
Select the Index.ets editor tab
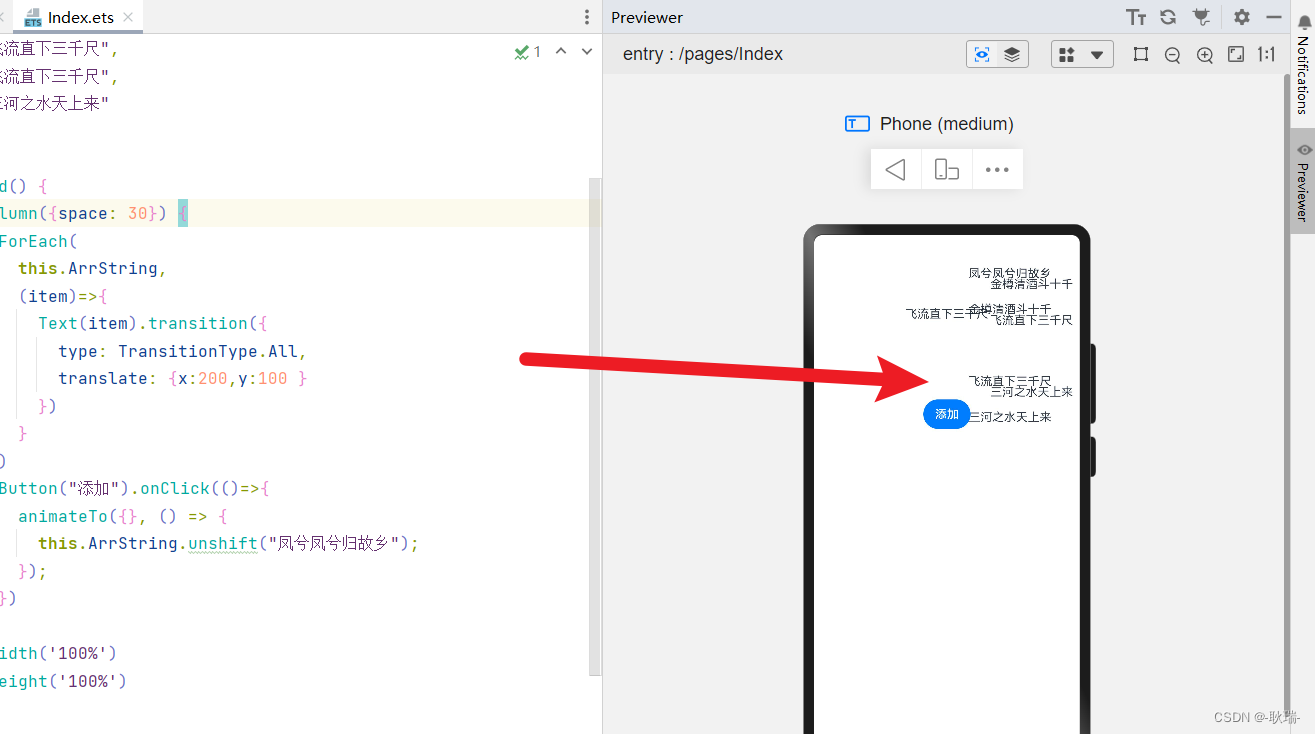pyautogui.click(x=78, y=18)
